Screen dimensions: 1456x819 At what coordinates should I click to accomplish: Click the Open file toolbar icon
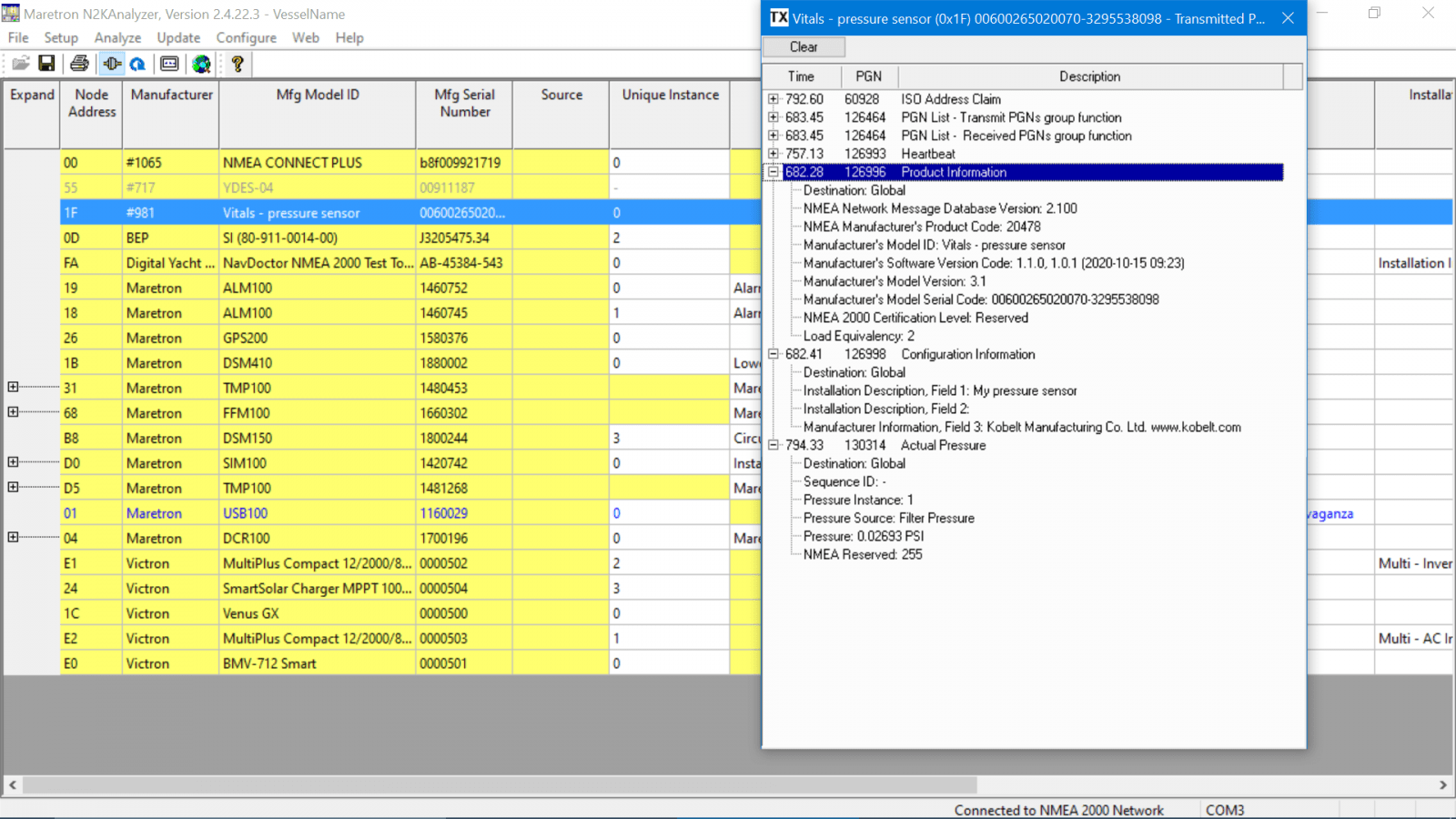20,64
